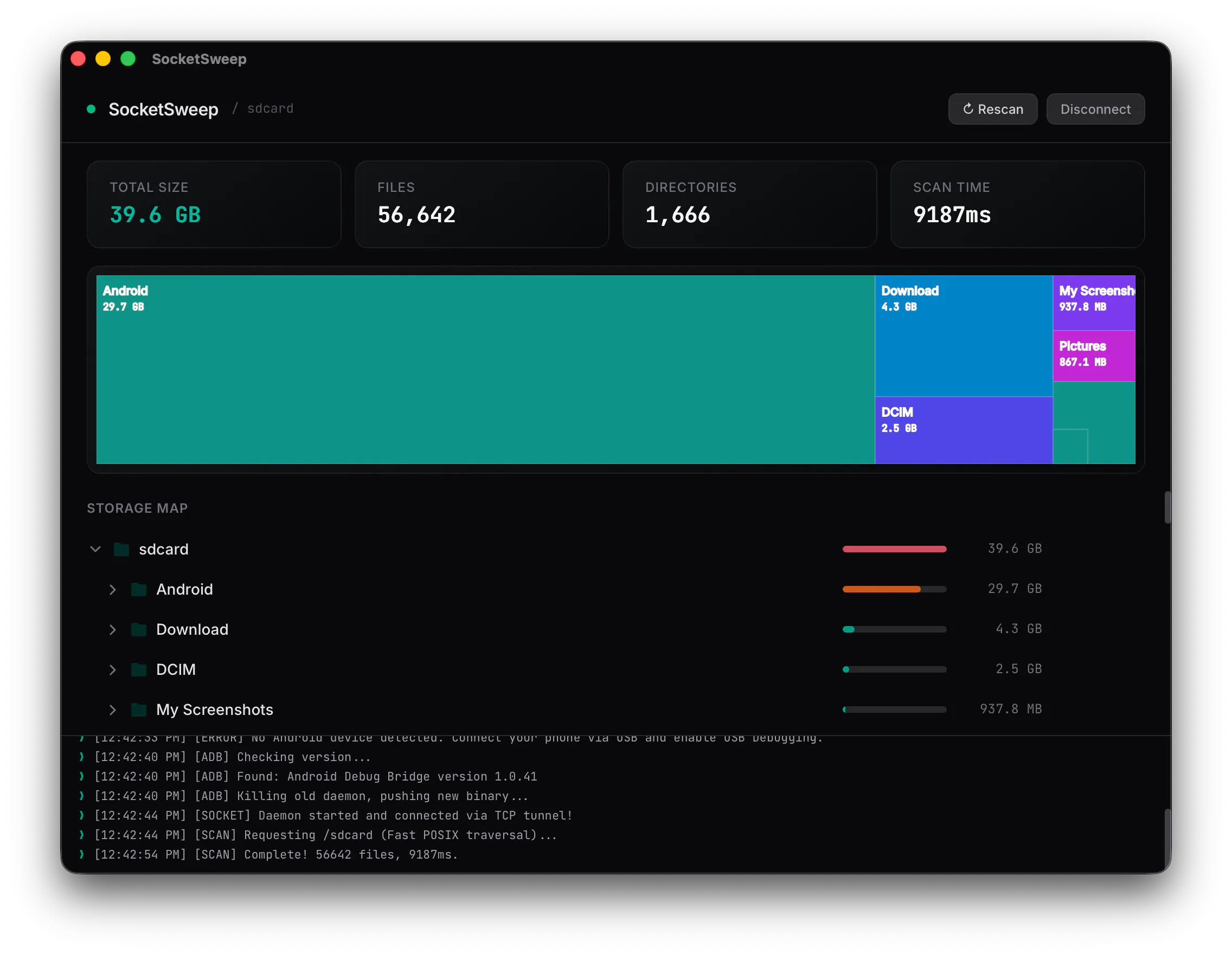
Task: Select the Android folder icon in tree
Action: [x=139, y=589]
